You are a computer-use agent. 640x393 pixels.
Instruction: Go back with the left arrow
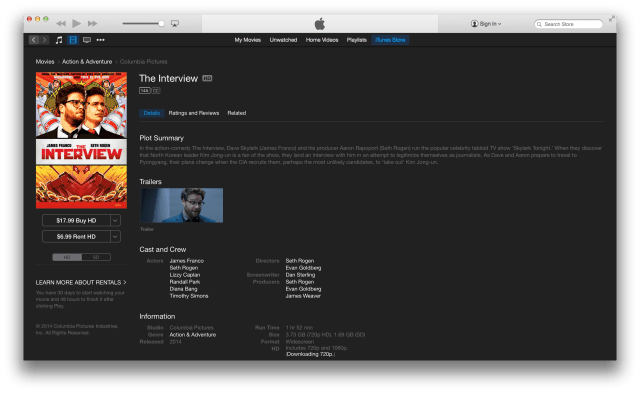[34, 40]
